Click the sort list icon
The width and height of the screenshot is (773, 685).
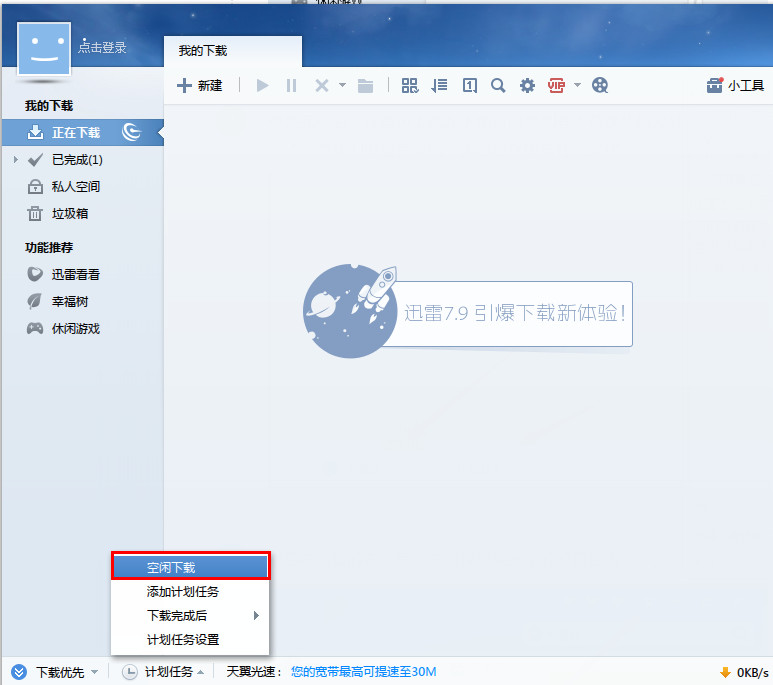click(439, 86)
